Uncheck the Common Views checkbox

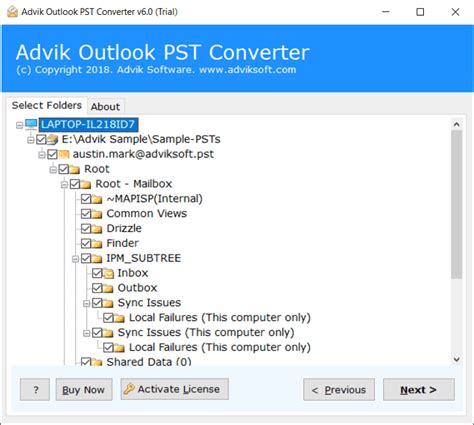pyautogui.click(x=86, y=214)
